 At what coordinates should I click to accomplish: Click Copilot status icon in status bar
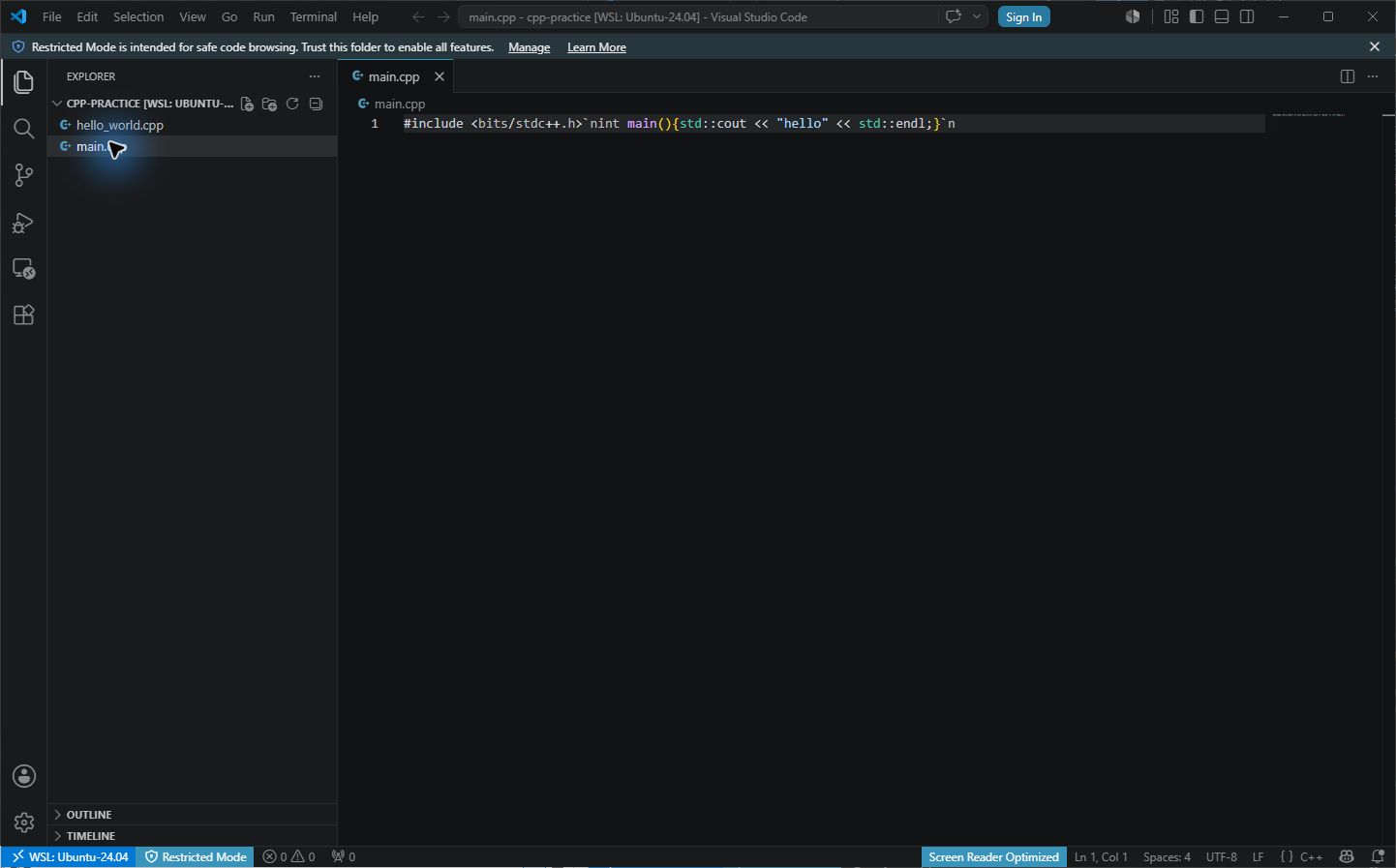[x=1347, y=856]
